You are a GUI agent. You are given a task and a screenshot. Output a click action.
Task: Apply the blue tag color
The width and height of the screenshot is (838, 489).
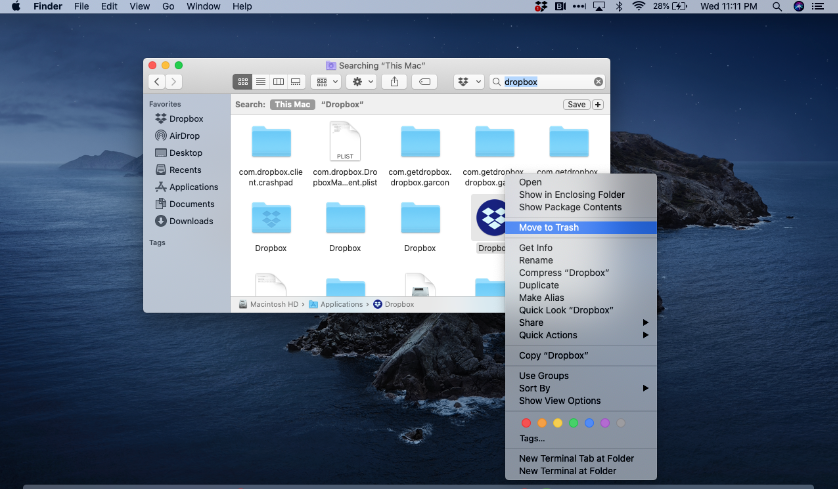coord(589,423)
